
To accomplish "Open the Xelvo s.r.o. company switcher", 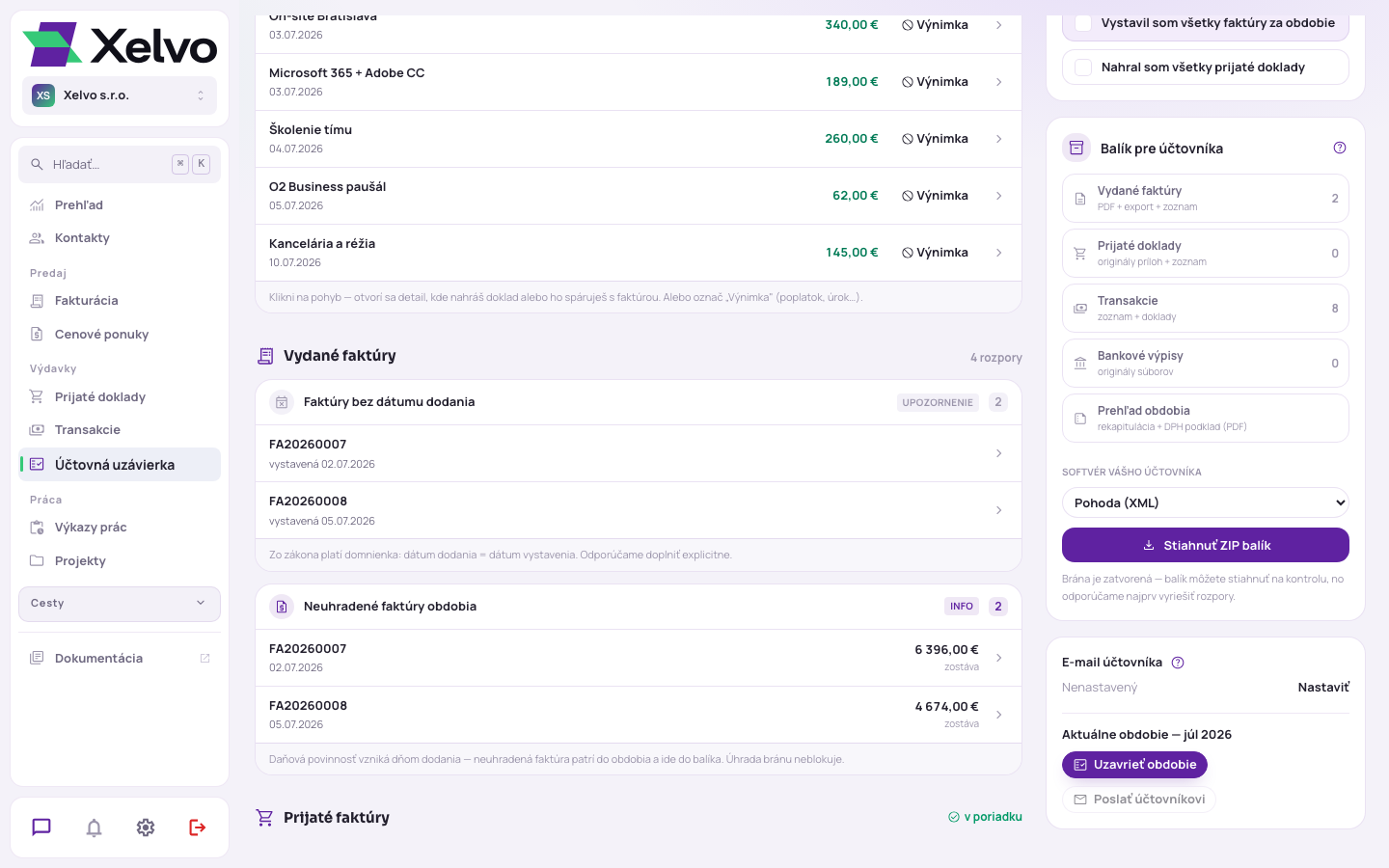I will click(120, 95).
